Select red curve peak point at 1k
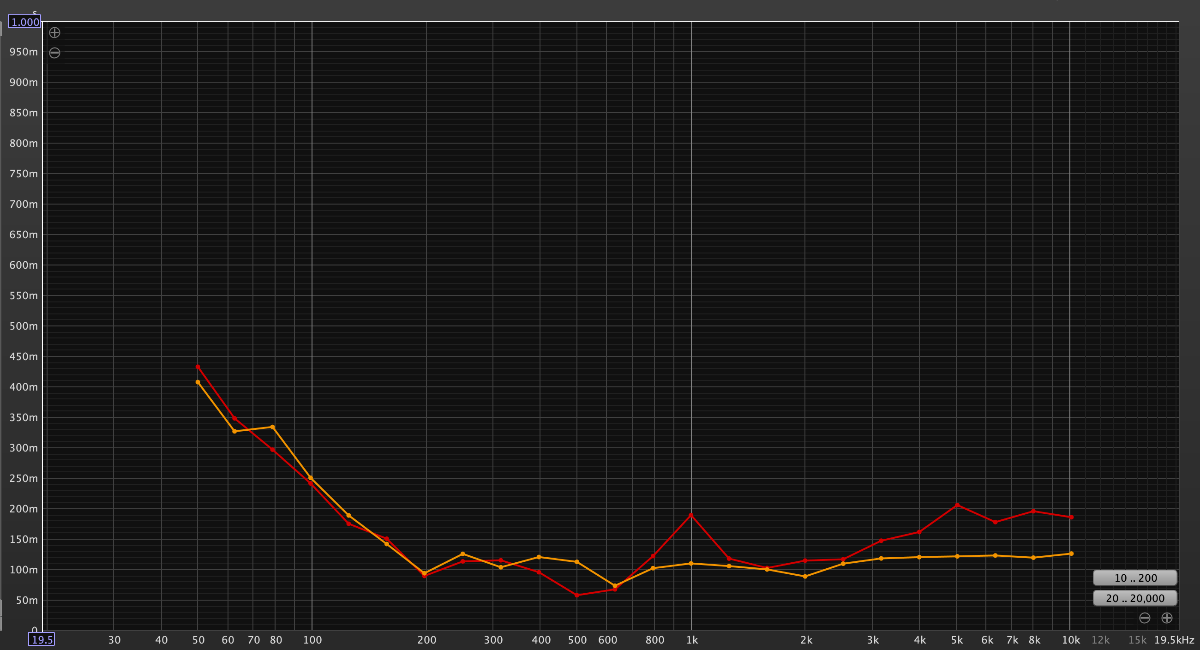This screenshot has height=650, width=1200. tap(691, 515)
